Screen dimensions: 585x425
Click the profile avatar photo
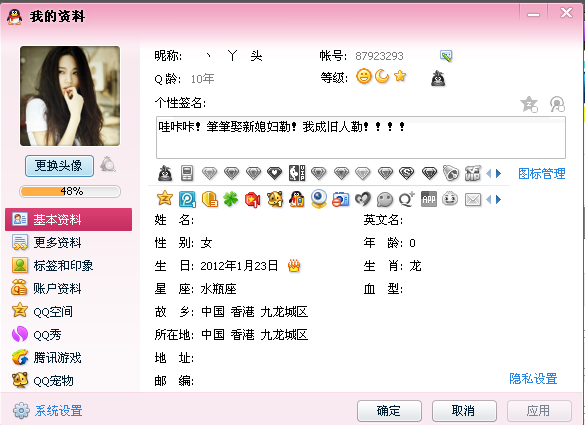point(70,96)
